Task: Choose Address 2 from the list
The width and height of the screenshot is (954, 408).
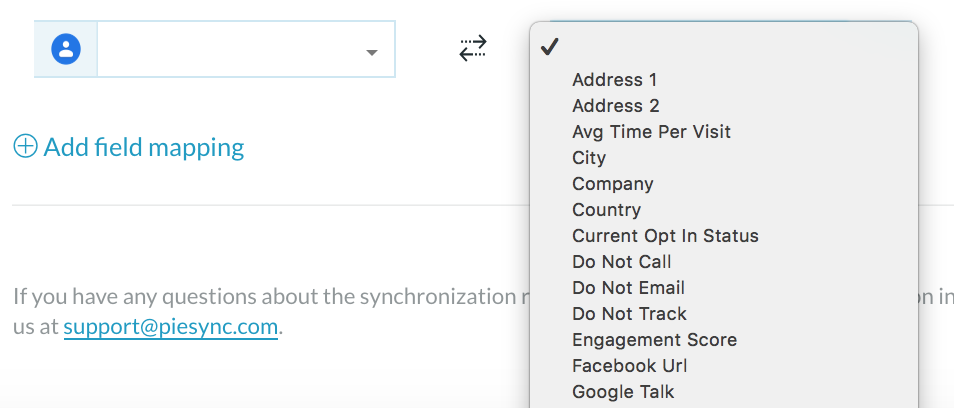Action: coord(723,106)
